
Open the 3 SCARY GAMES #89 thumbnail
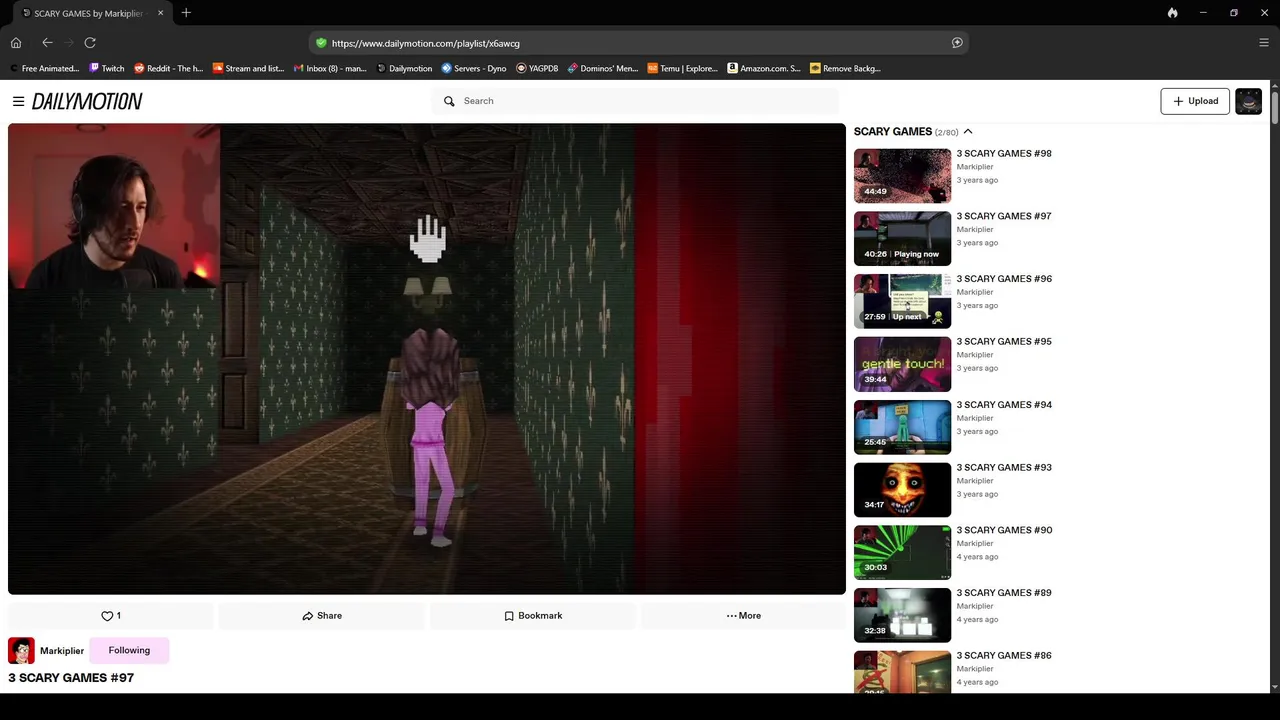click(x=902, y=615)
